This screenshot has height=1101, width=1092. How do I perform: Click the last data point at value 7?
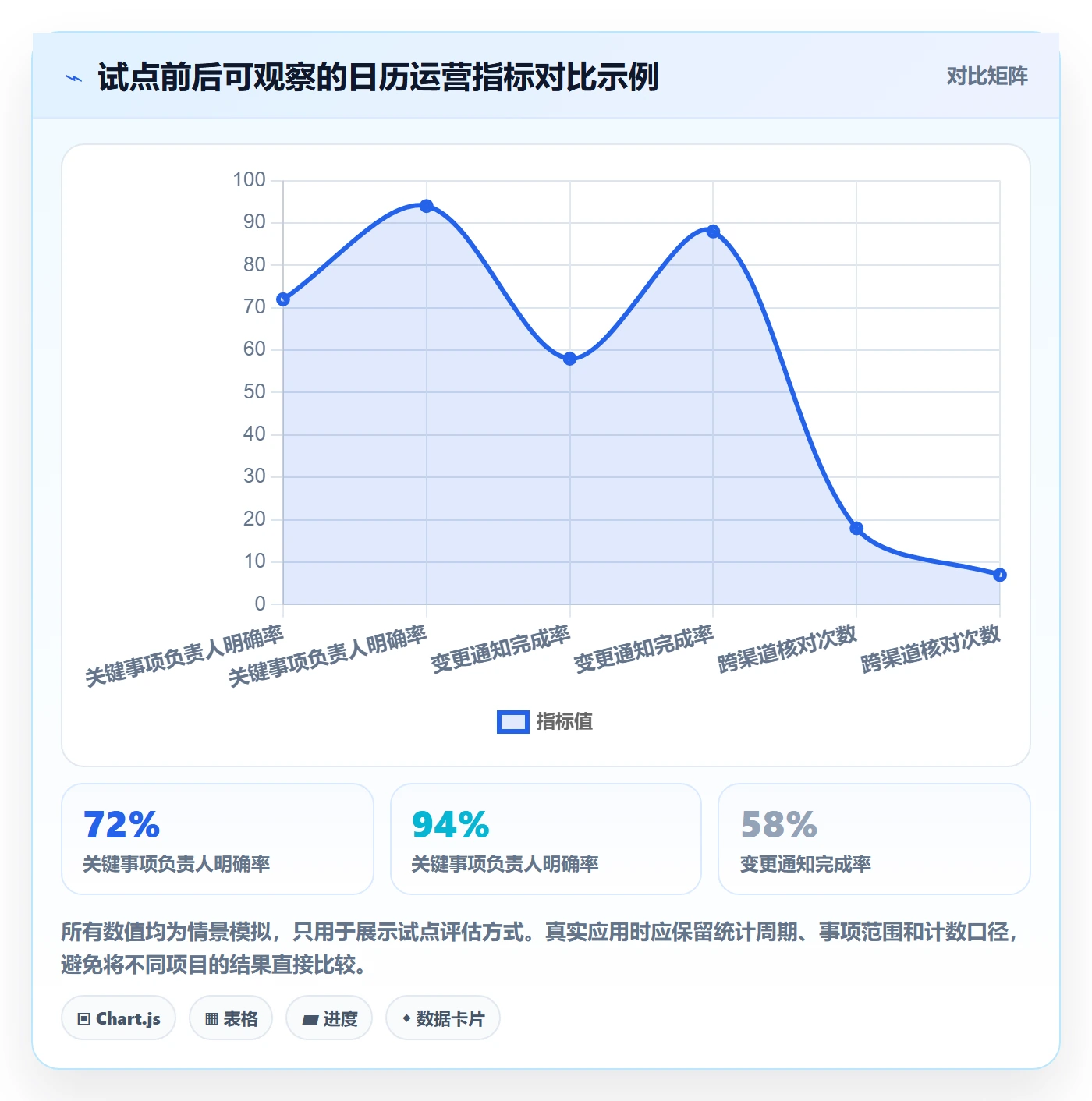(1000, 575)
